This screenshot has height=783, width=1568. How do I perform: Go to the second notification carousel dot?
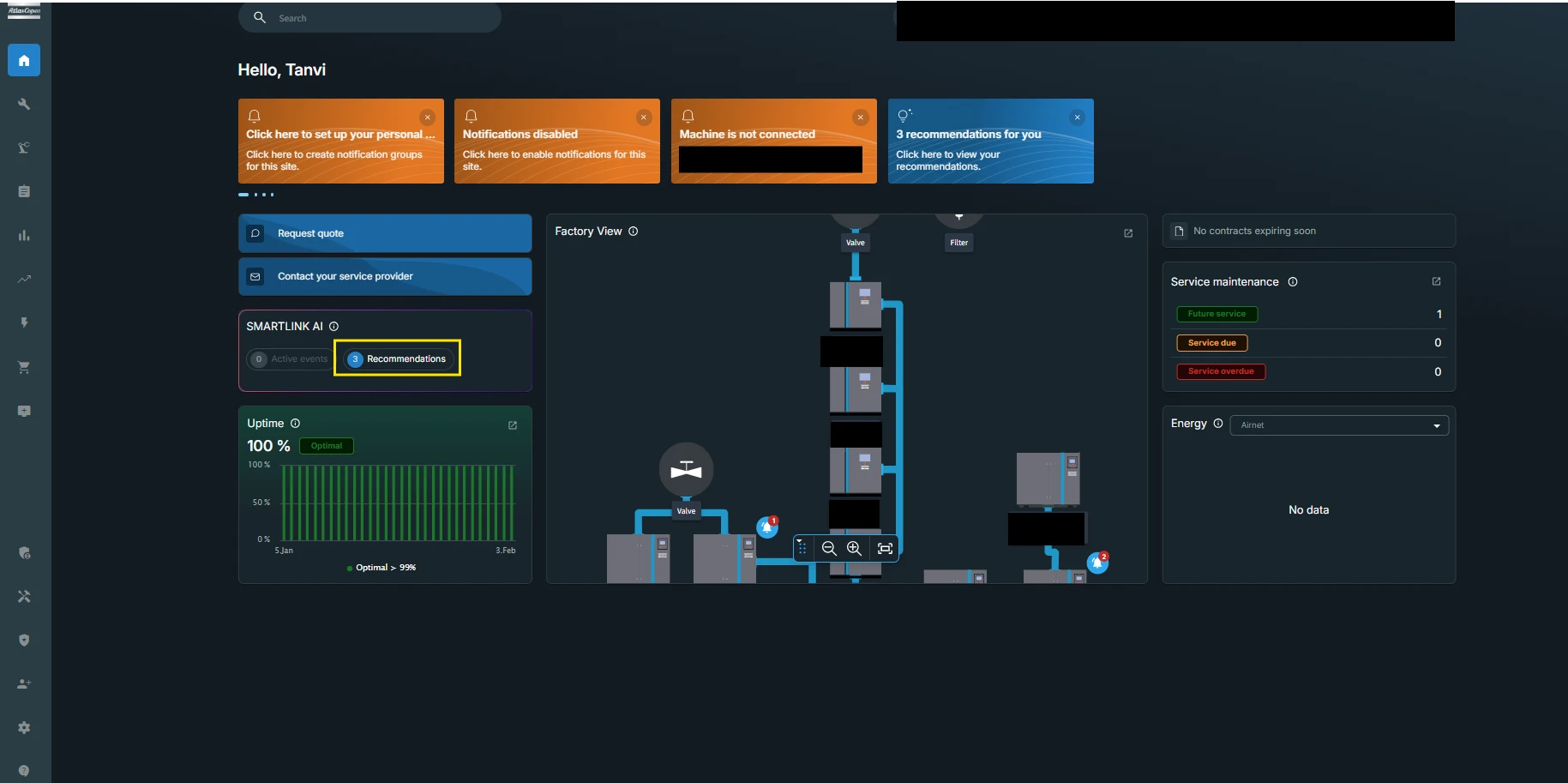pos(256,195)
